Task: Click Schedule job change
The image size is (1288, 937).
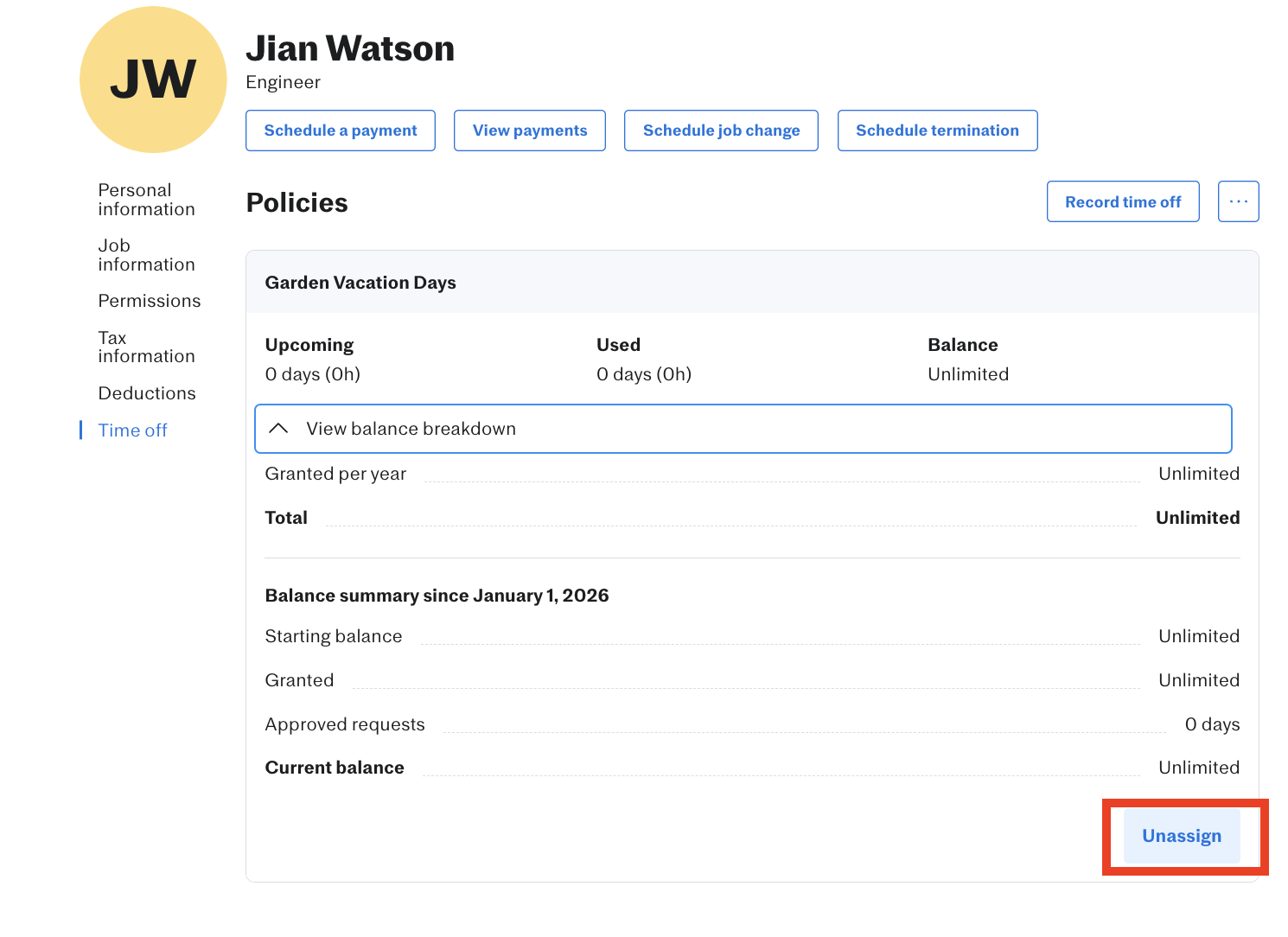Action: pos(721,131)
